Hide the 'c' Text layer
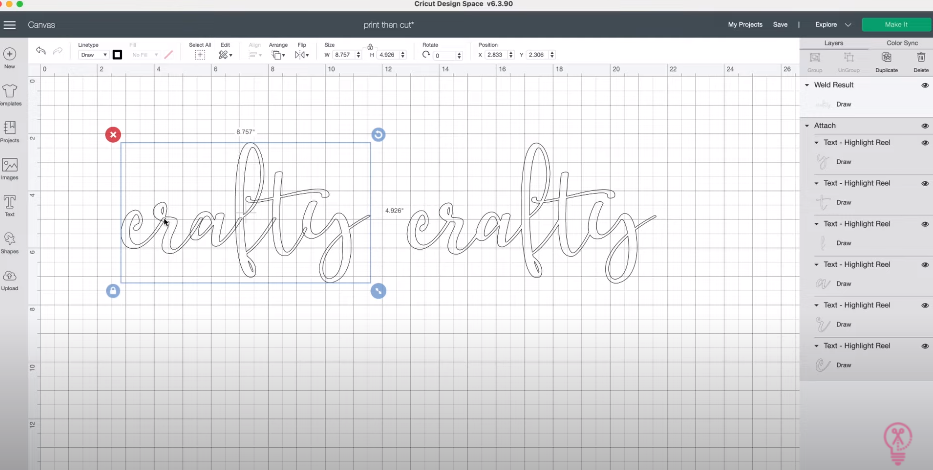This screenshot has width=933, height=470. pos(925,346)
